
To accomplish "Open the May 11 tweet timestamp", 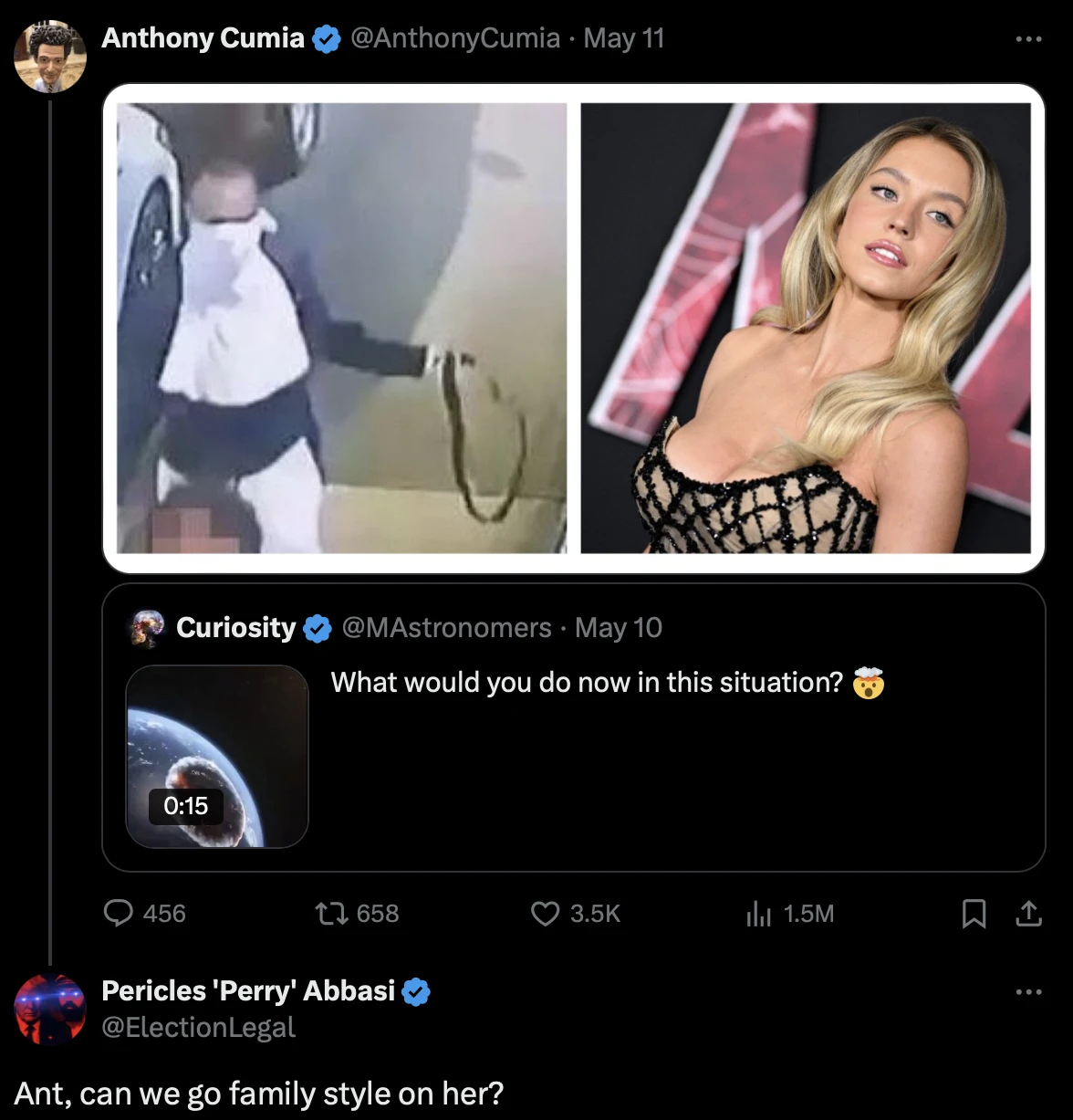I will (624, 38).
